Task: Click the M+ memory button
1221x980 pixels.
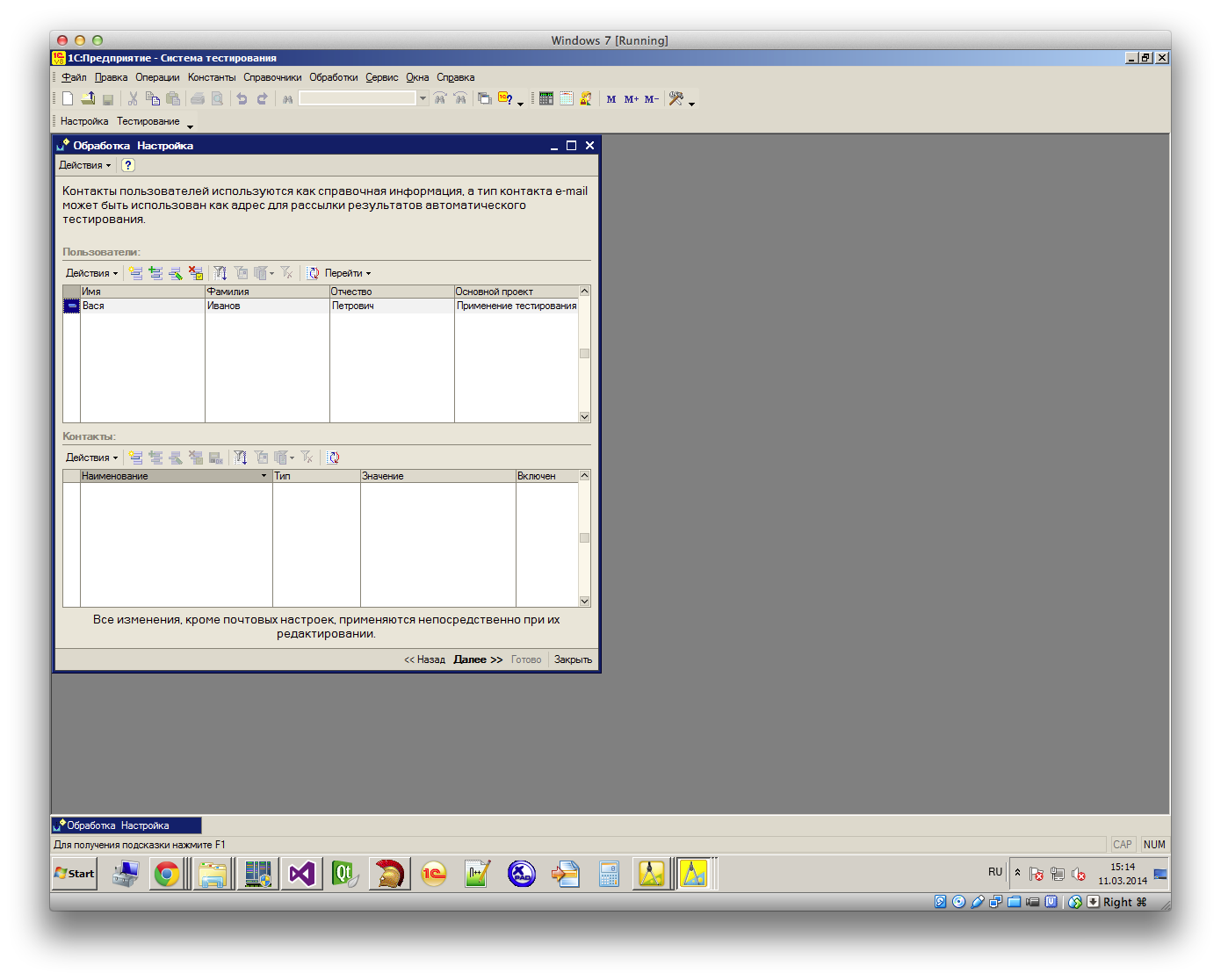Action: (x=632, y=99)
